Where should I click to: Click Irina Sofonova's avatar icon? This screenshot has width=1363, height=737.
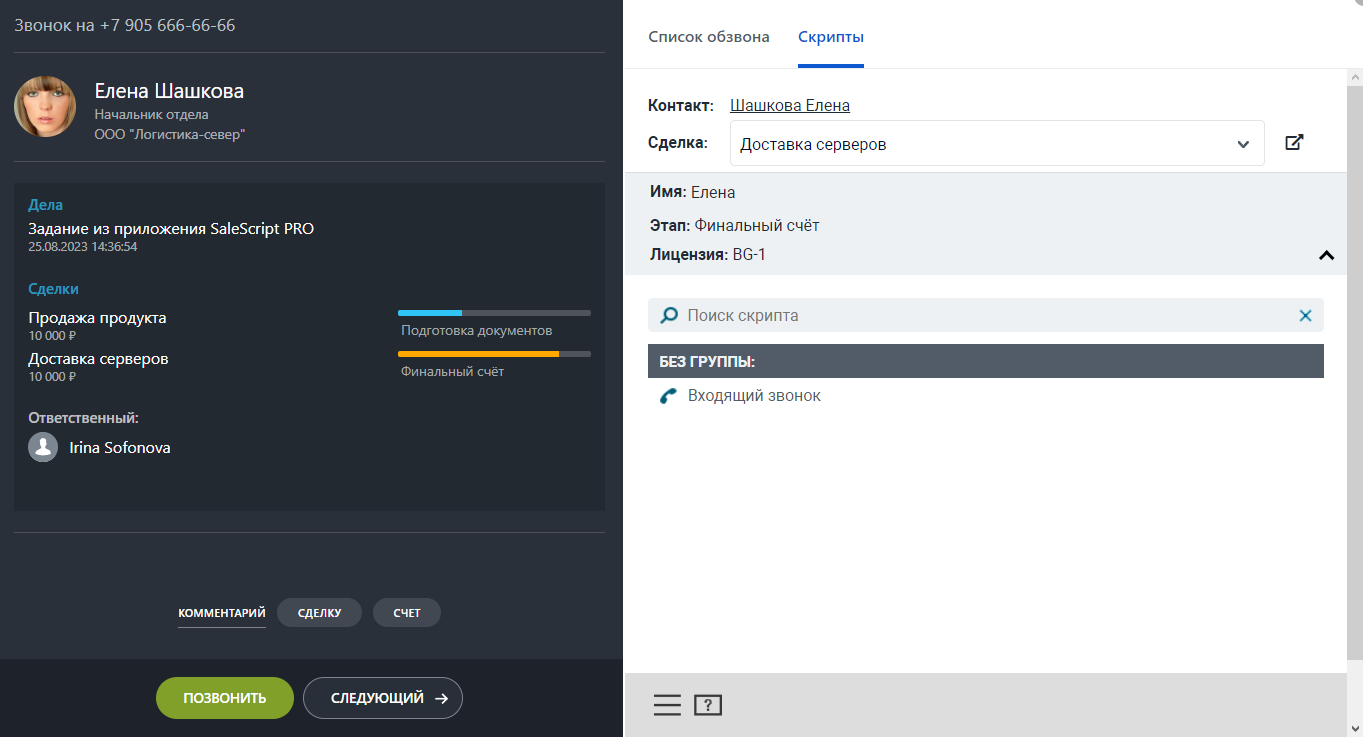coord(43,447)
